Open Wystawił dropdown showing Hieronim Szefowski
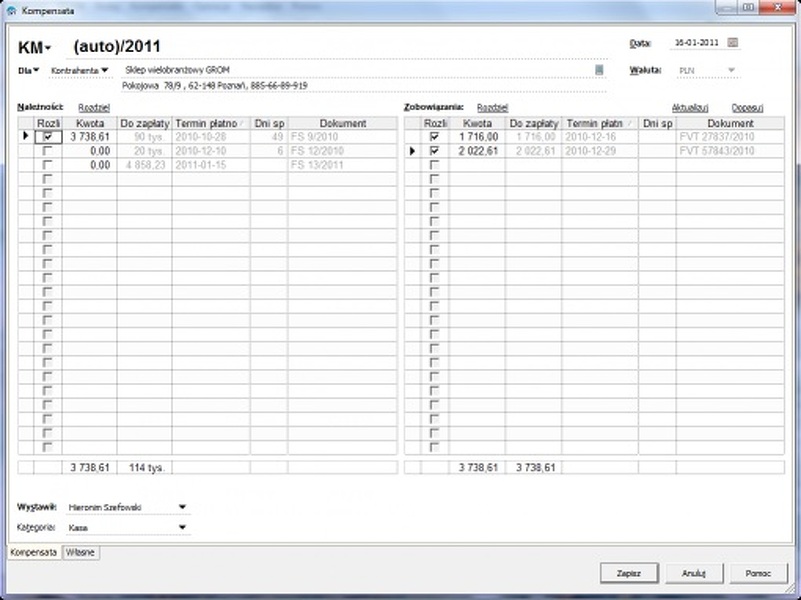The width and height of the screenshot is (801, 600). [182, 506]
